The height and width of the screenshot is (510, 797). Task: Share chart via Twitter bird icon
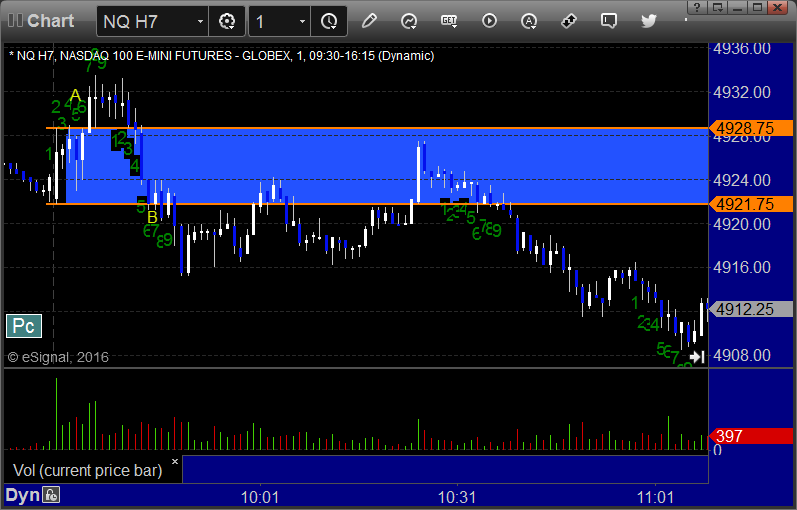tap(649, 21)
